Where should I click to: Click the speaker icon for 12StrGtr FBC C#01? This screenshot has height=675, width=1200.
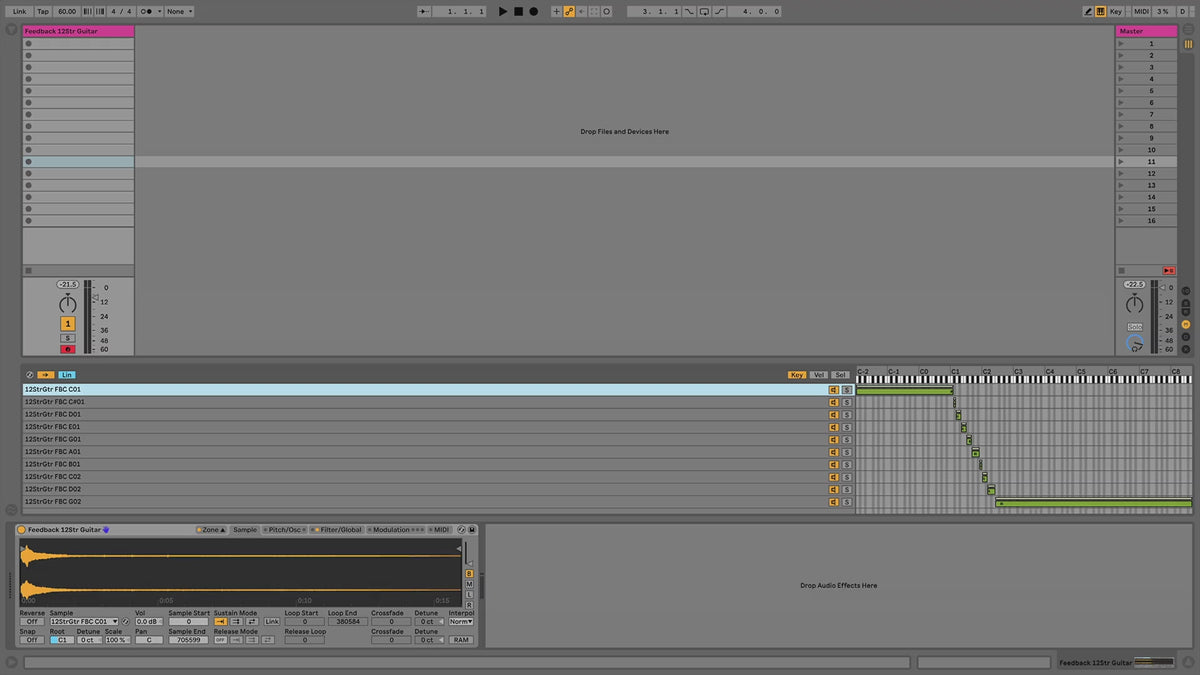point(833,402)
